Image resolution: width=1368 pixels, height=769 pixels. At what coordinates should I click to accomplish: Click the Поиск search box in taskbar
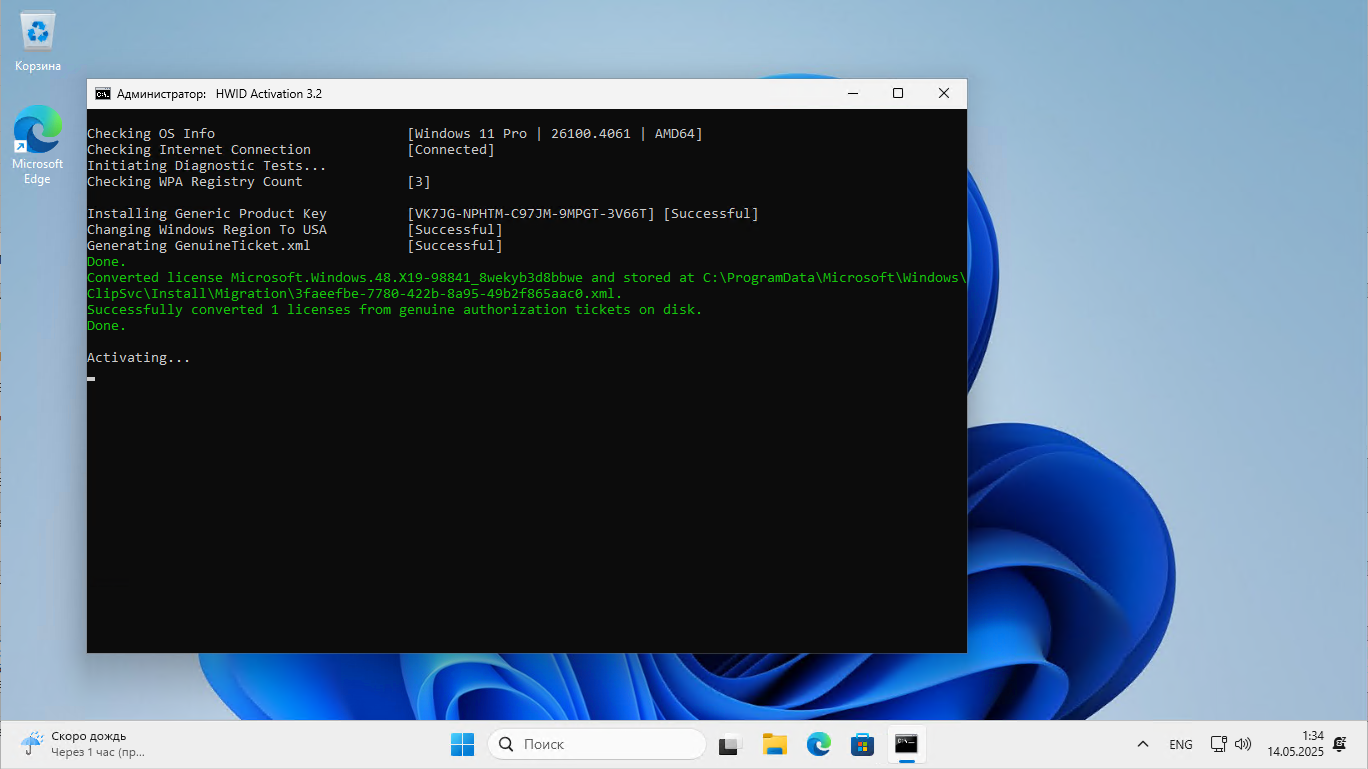click(x=597, y=744)
